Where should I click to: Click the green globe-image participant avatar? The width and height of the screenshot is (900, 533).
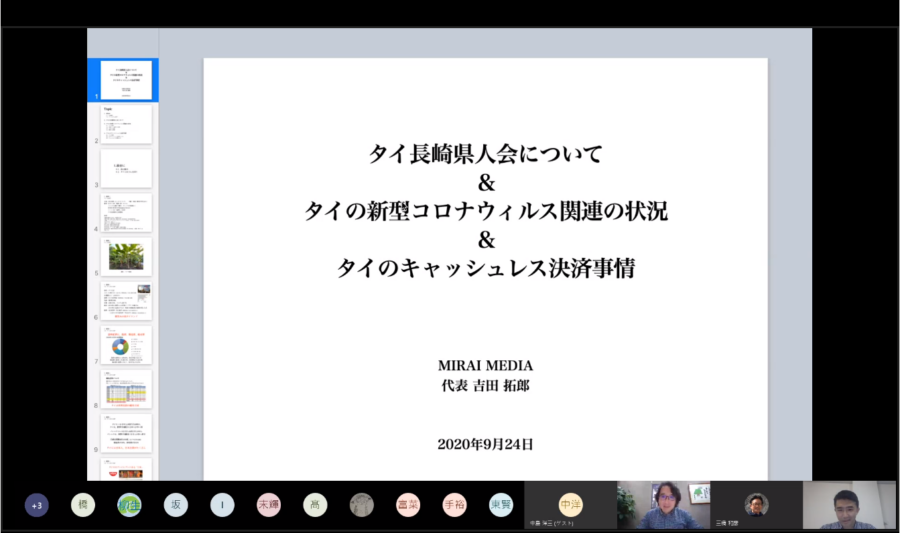(x=129, y=505)
